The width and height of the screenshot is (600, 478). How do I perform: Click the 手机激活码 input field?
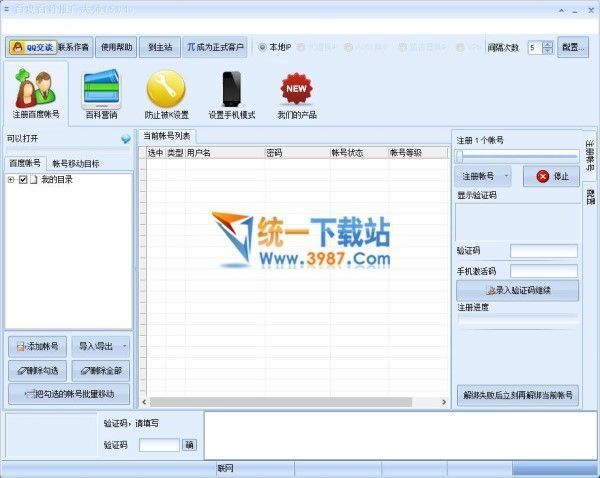544,271
